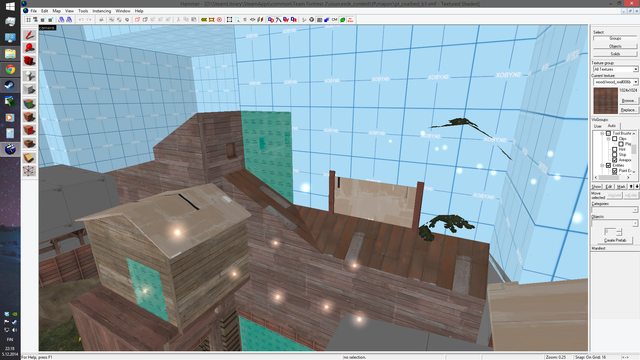Click the current wood texture preview swatch
This screenshot has height=360, width=640.
coord(605,100)
